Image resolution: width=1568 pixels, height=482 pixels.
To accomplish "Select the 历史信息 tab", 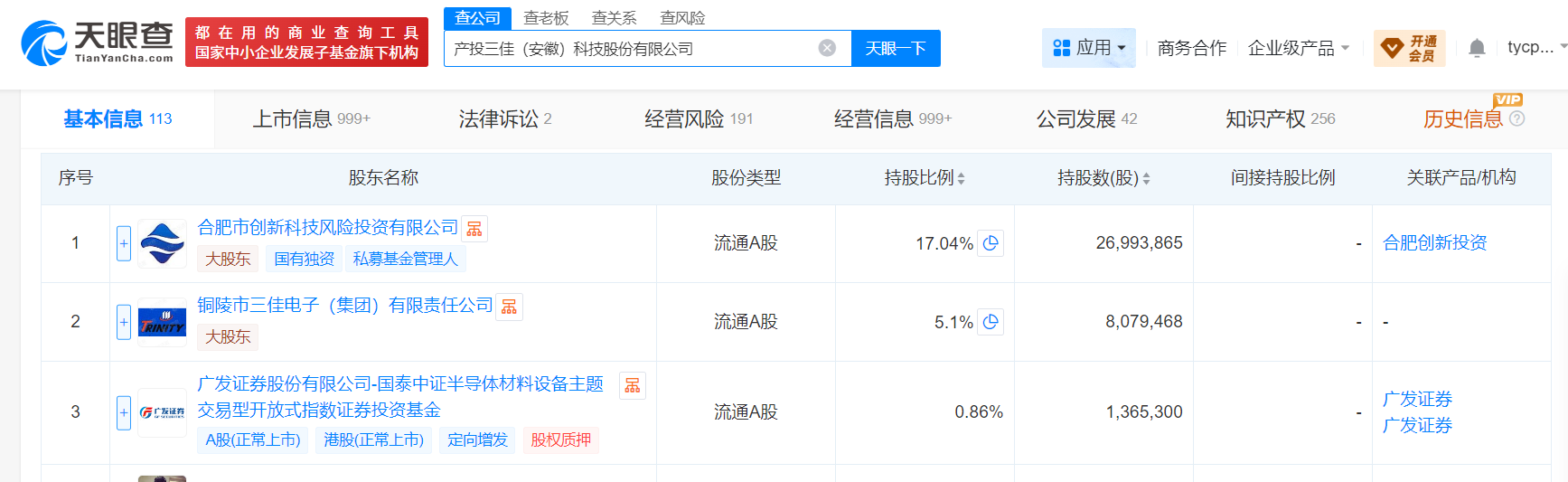I will click(1462, 118).
